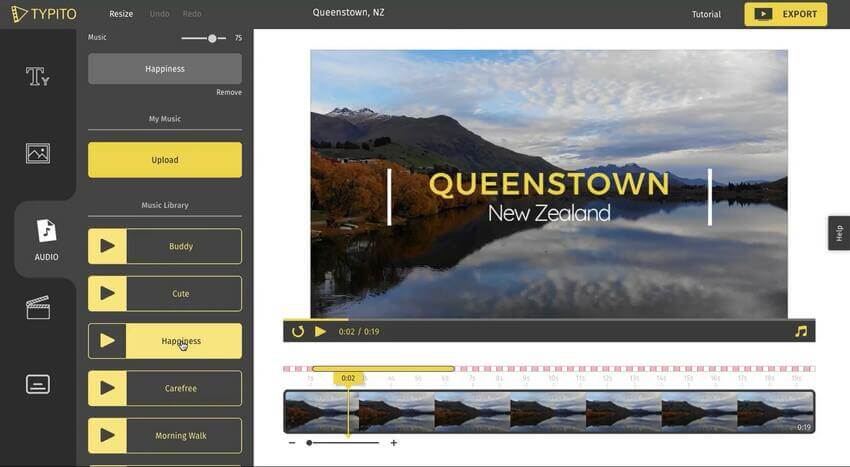Screen dimensions: 850x467
Task: Select the QUEENSTOWN title text on canvas
Action: 549,183
